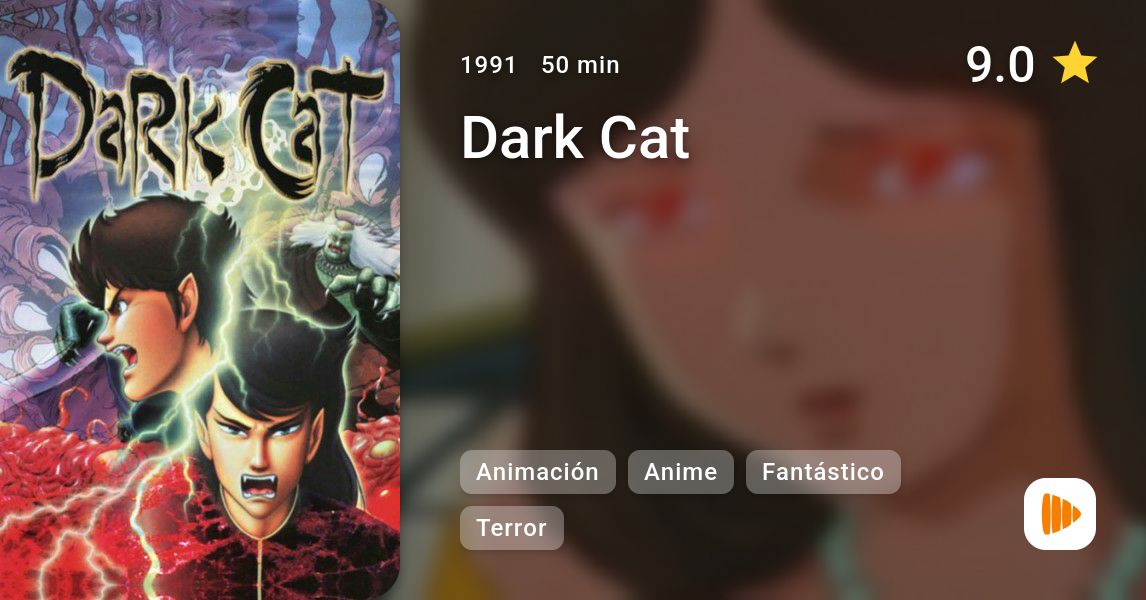This screenshot has height=600, width=1146.
Task: Open the Dark Cat poster thumbnail
Action: [200, 300]
